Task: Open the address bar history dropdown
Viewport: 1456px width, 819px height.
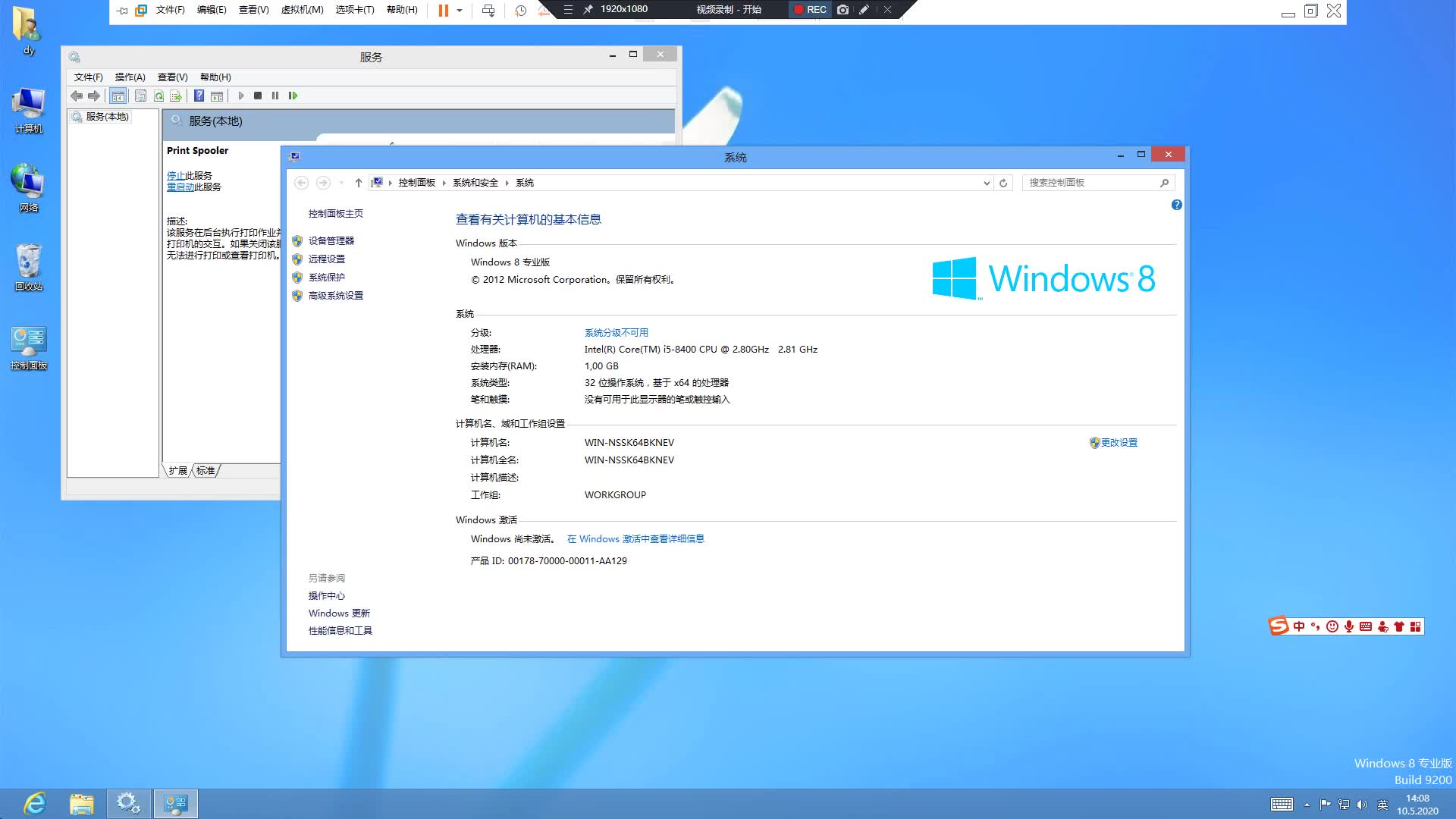Action: (x=986, y=183)
